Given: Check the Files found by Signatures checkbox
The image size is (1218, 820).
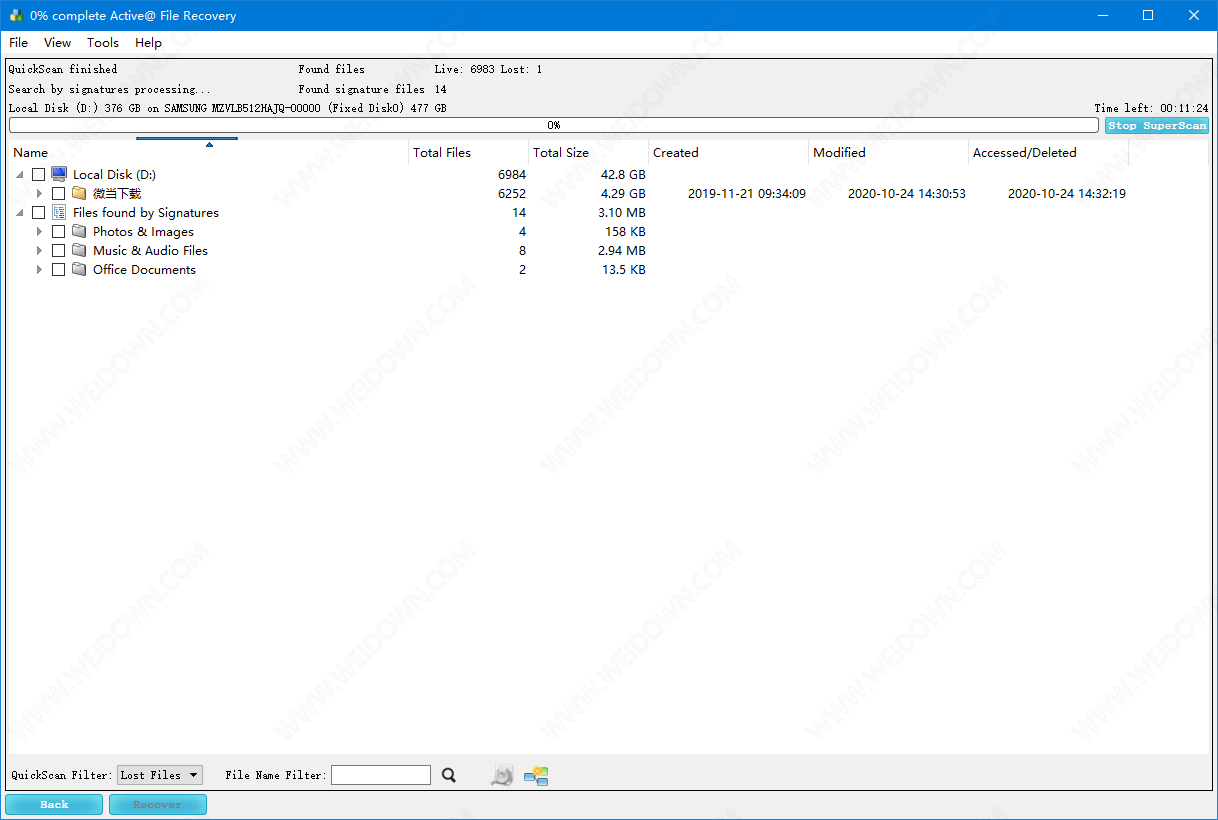Looking at the screenshot, I should [x=38, y=213].
